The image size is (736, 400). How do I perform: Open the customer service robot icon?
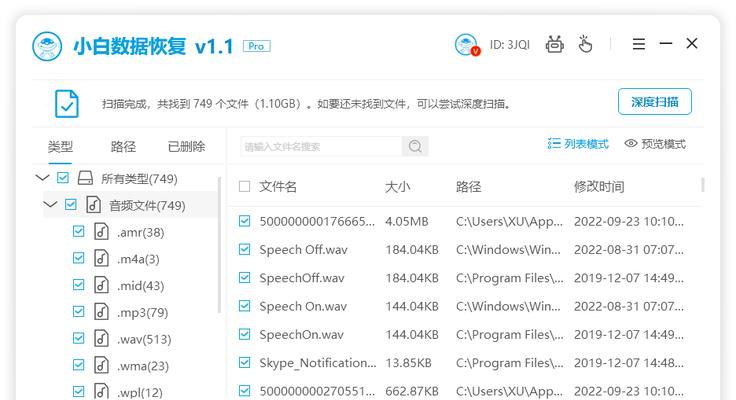click(x=554, y=45)
